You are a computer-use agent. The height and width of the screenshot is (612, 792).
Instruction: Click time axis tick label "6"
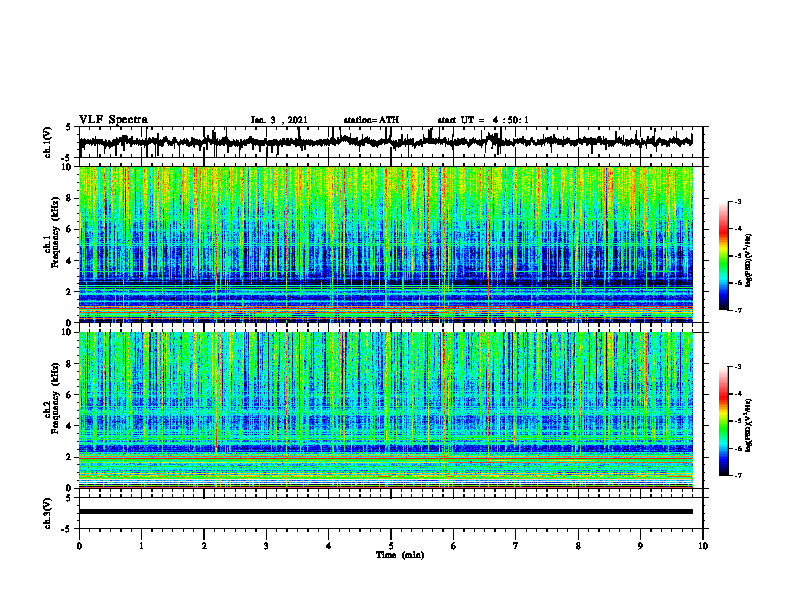[454, 546]
